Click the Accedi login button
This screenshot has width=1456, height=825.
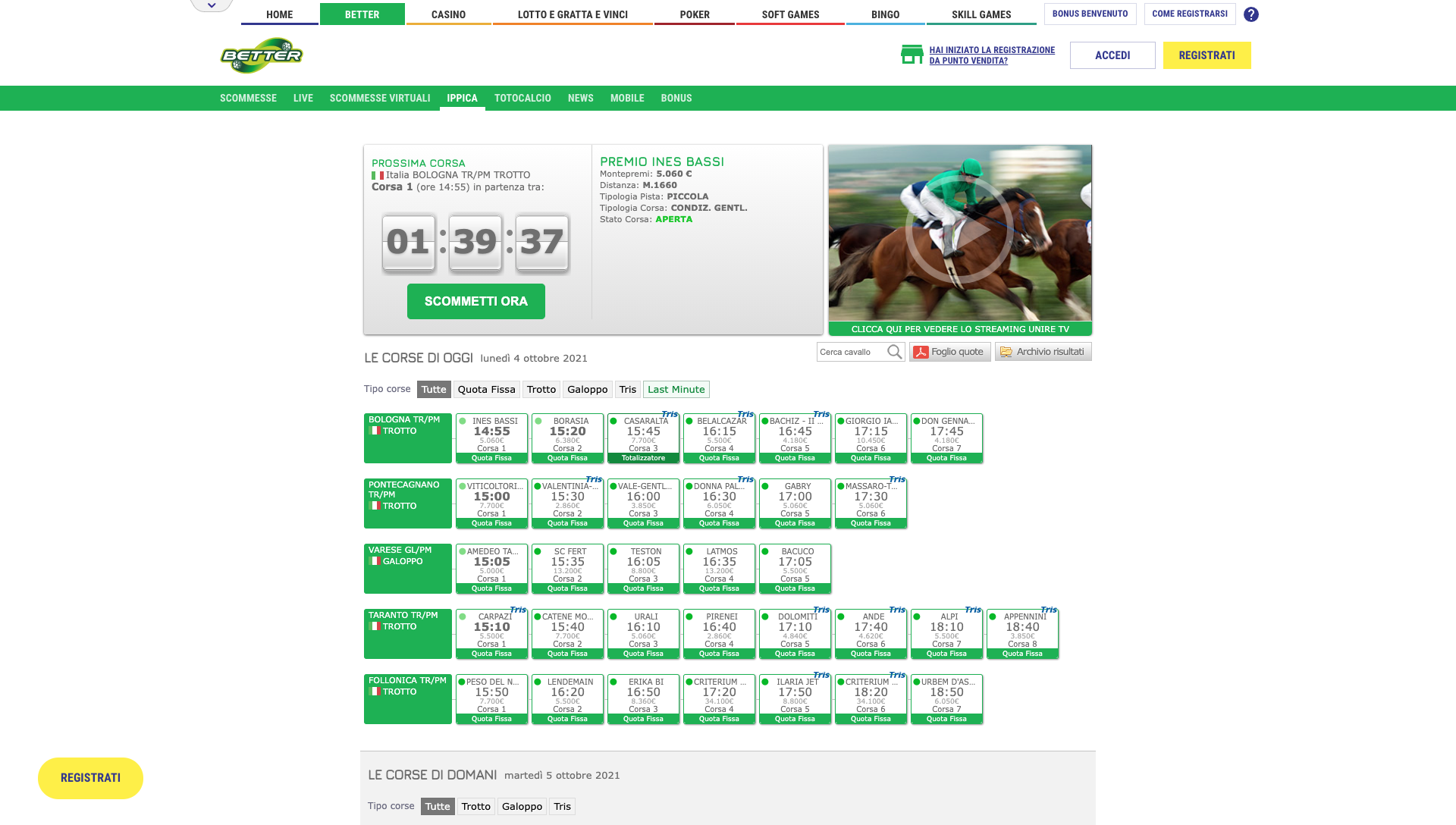pyautogui.click(x=1112, y=55)
